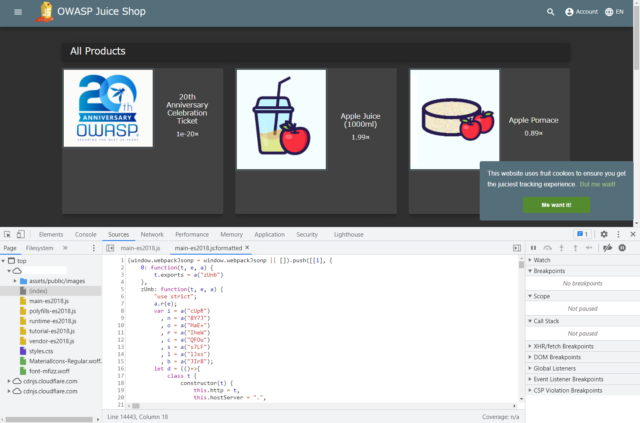Open the EN language selector
The height and width of the screenshot is (423, 640).
click(x=614, y=12)
